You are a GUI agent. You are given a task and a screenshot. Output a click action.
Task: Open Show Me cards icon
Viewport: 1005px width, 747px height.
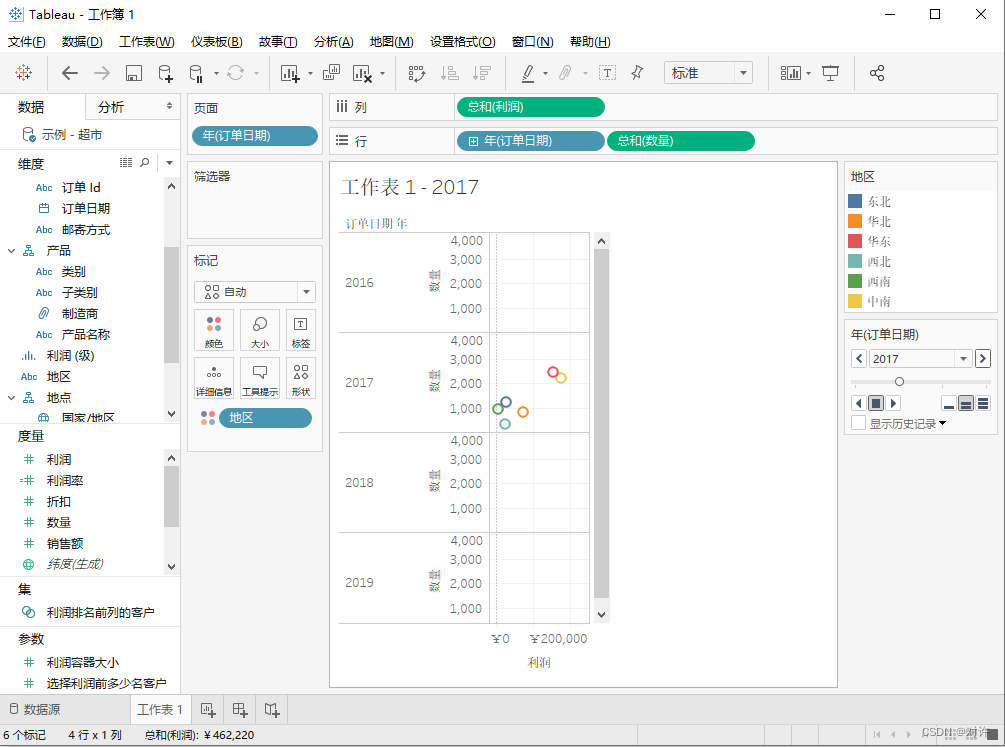coord(790,73)
